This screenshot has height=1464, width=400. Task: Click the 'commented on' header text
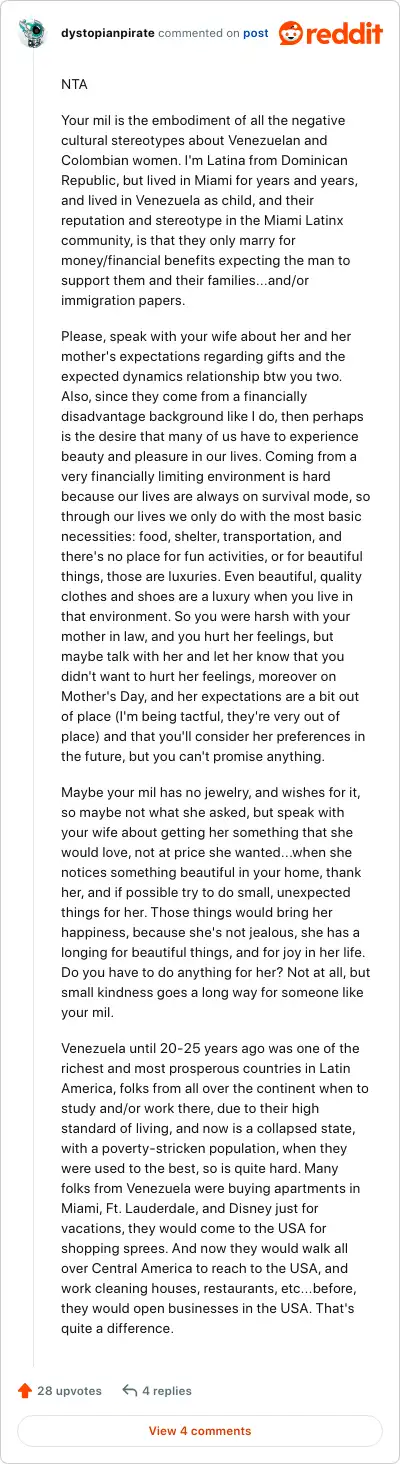pos(199,33)
